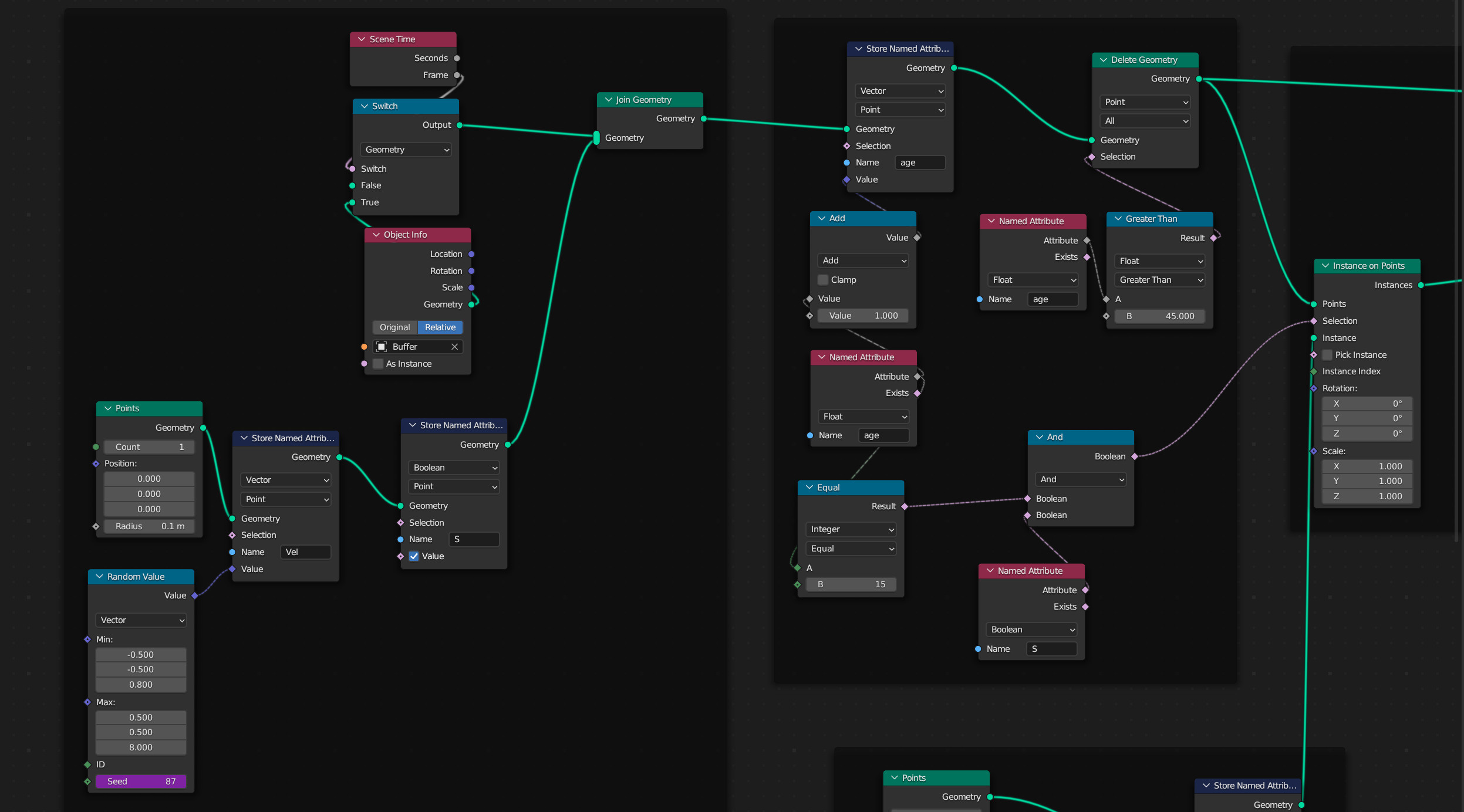The height and width of the screenshot is (812, 1464).
Task: Toggle As Instance checkbox in Object Info
Action: point(378,364)
